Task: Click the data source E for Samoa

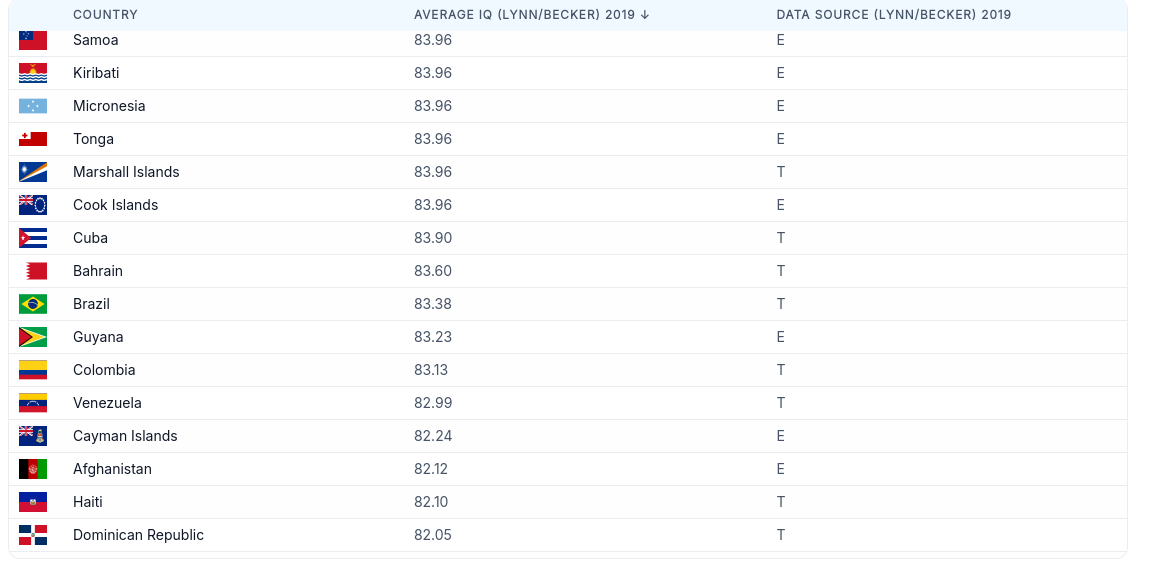Action: click(x=781, y=40)
